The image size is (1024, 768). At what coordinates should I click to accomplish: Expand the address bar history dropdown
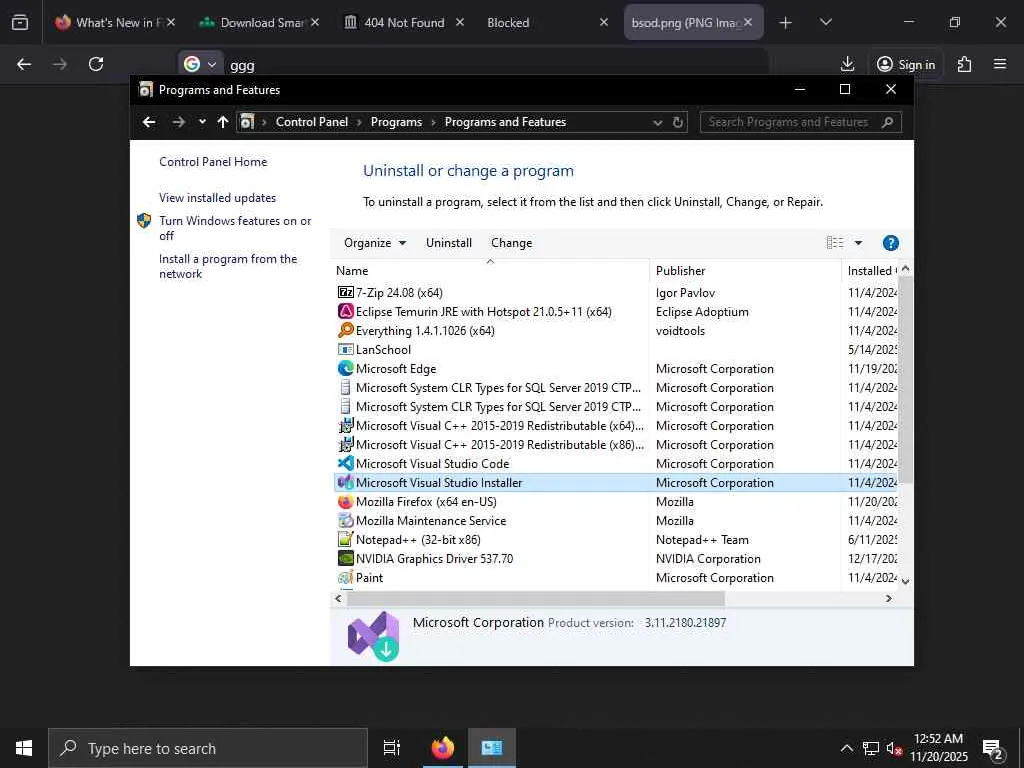(658, 122)
